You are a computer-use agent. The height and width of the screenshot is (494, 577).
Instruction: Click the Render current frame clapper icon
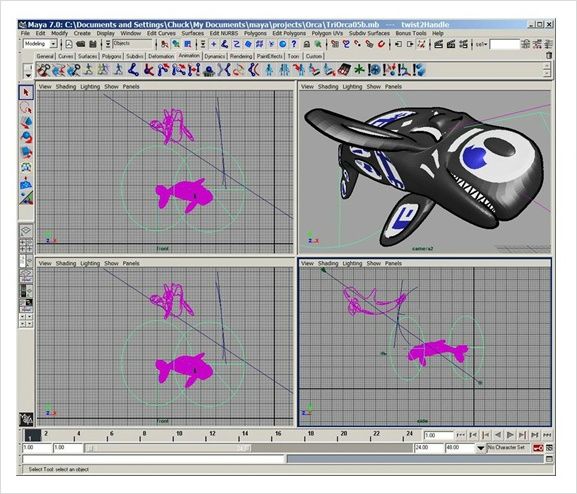tap(438, 44)
